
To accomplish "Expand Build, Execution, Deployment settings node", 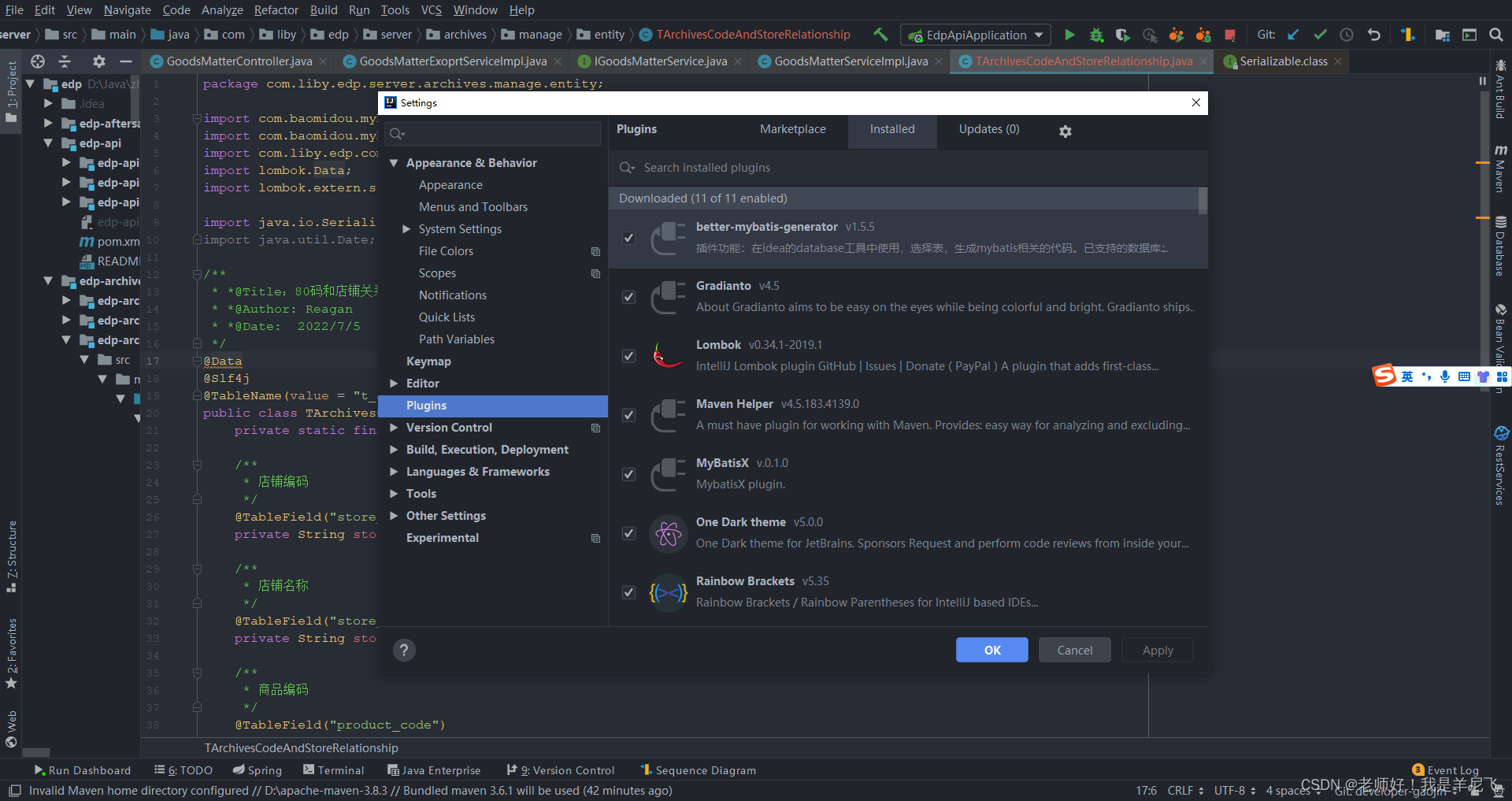I will pyautogui.click(x=394, y=450).
